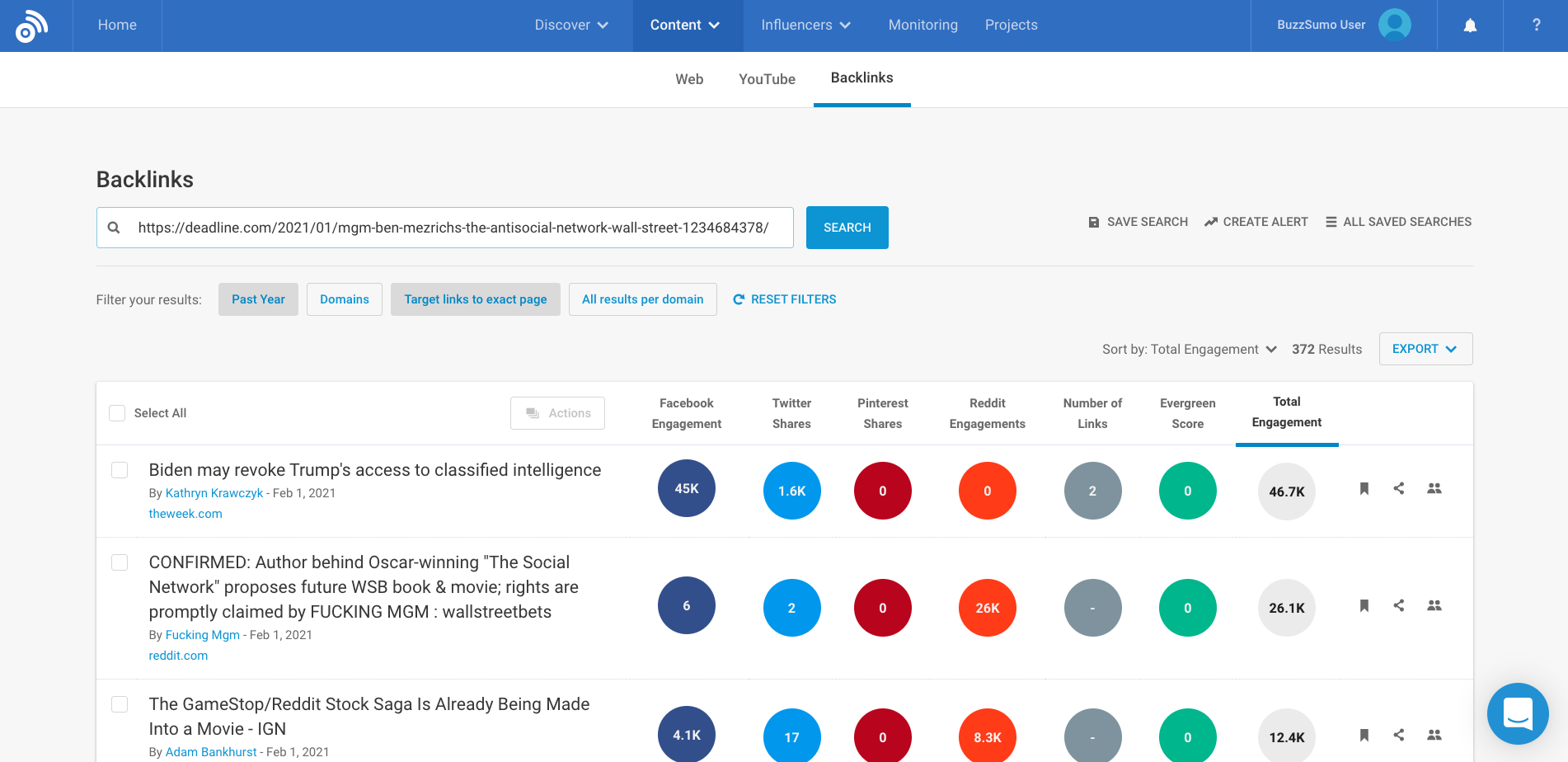The image size is (1568, 762).
Task: Bookmark the Biden classified intelligence article
Action: 1364,488
